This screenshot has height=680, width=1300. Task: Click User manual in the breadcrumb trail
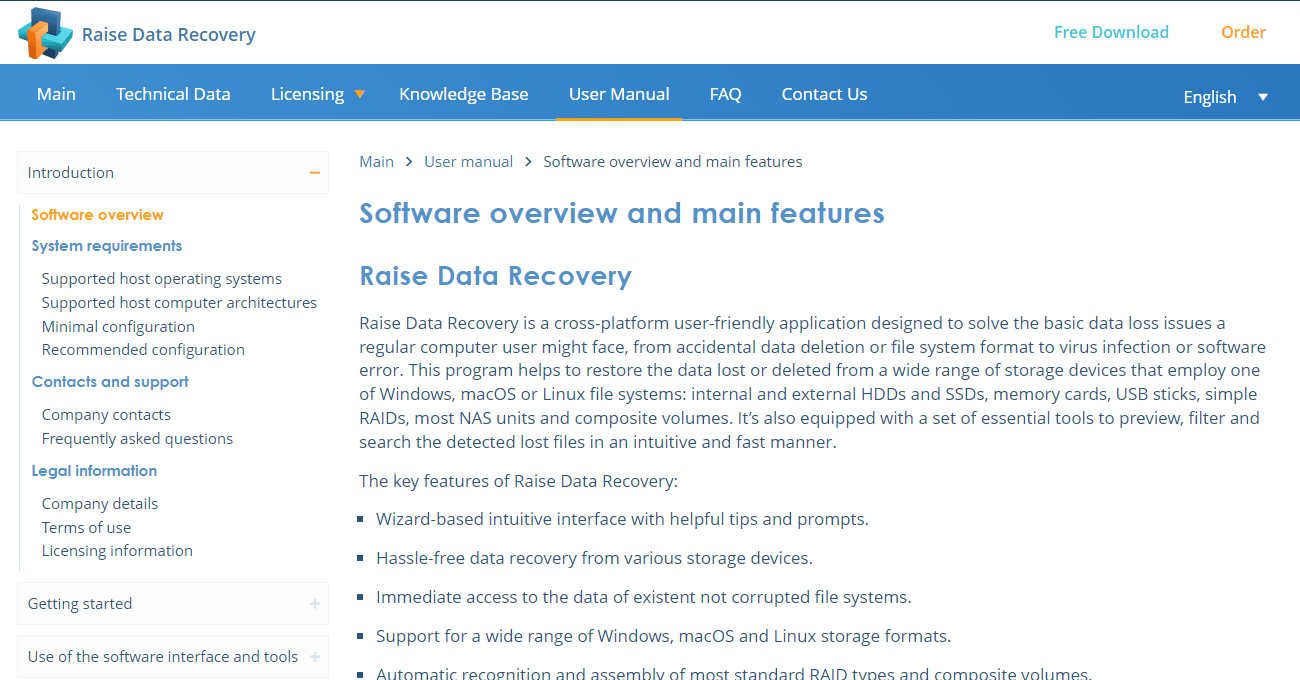coord(468,161)
